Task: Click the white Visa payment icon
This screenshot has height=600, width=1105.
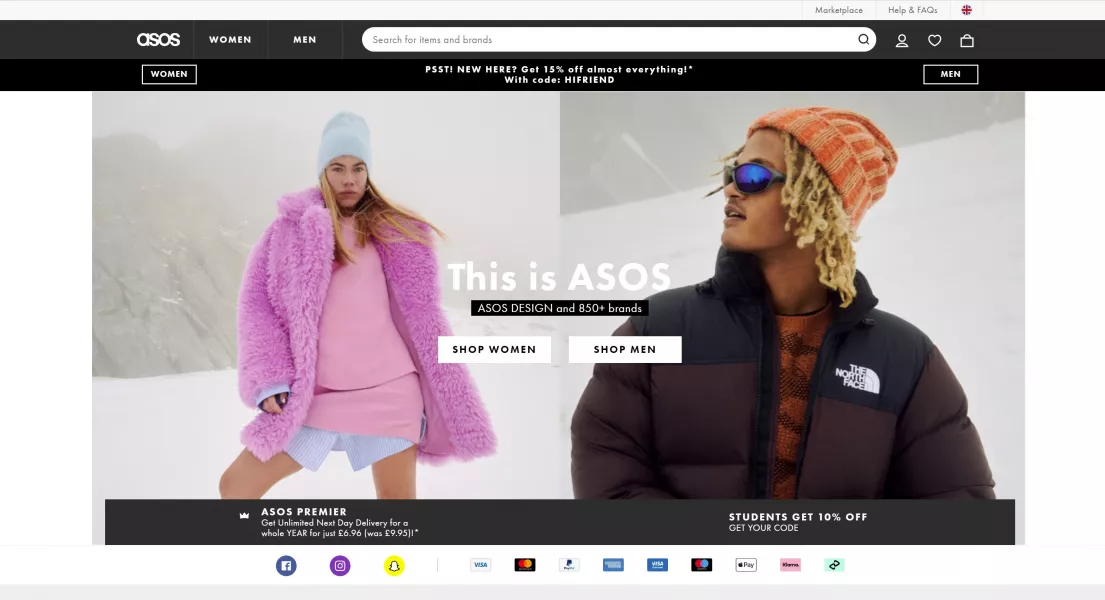Action: pos(481,565)
